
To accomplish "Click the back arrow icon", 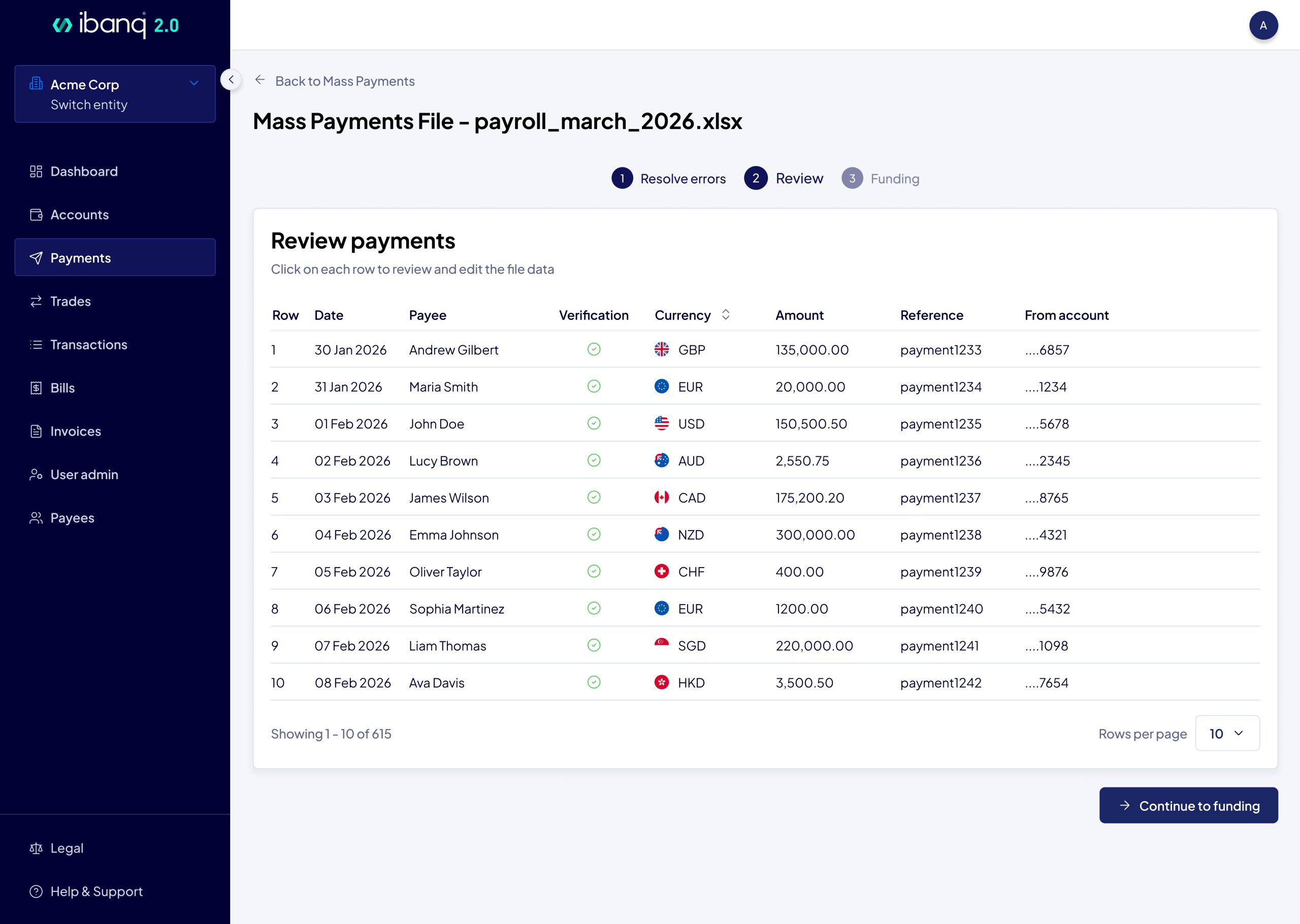I will [260, 80].
